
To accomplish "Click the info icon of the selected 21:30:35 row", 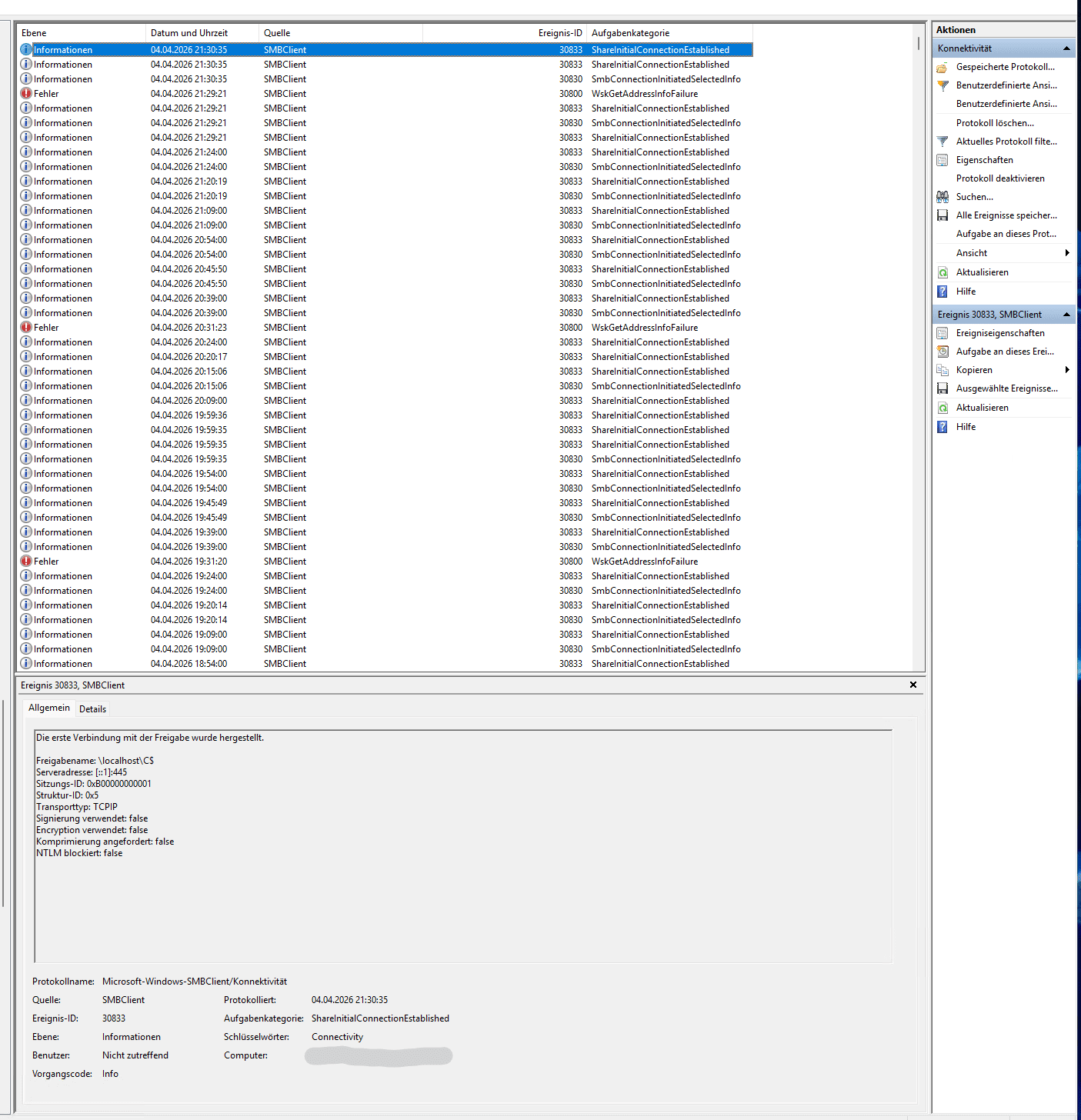I will [x=26, y=50].
